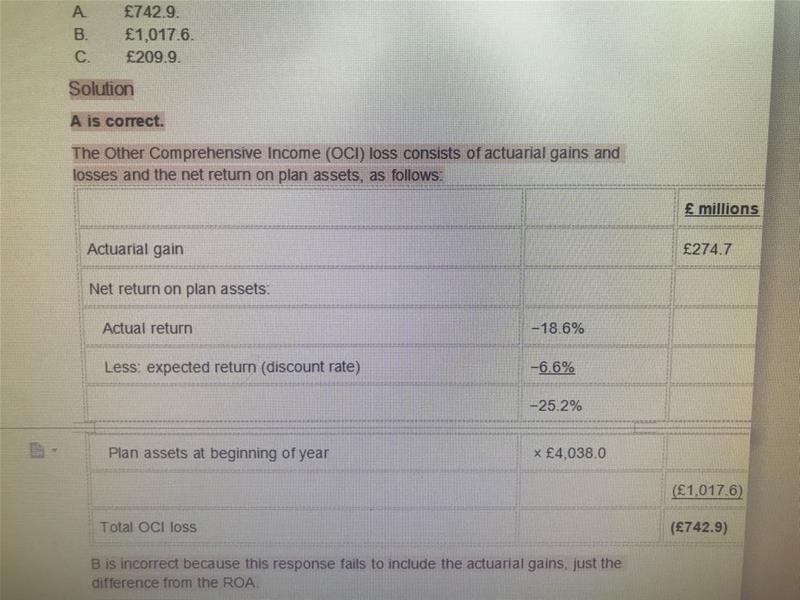Click the Total OCI loss label

(148, 527)
